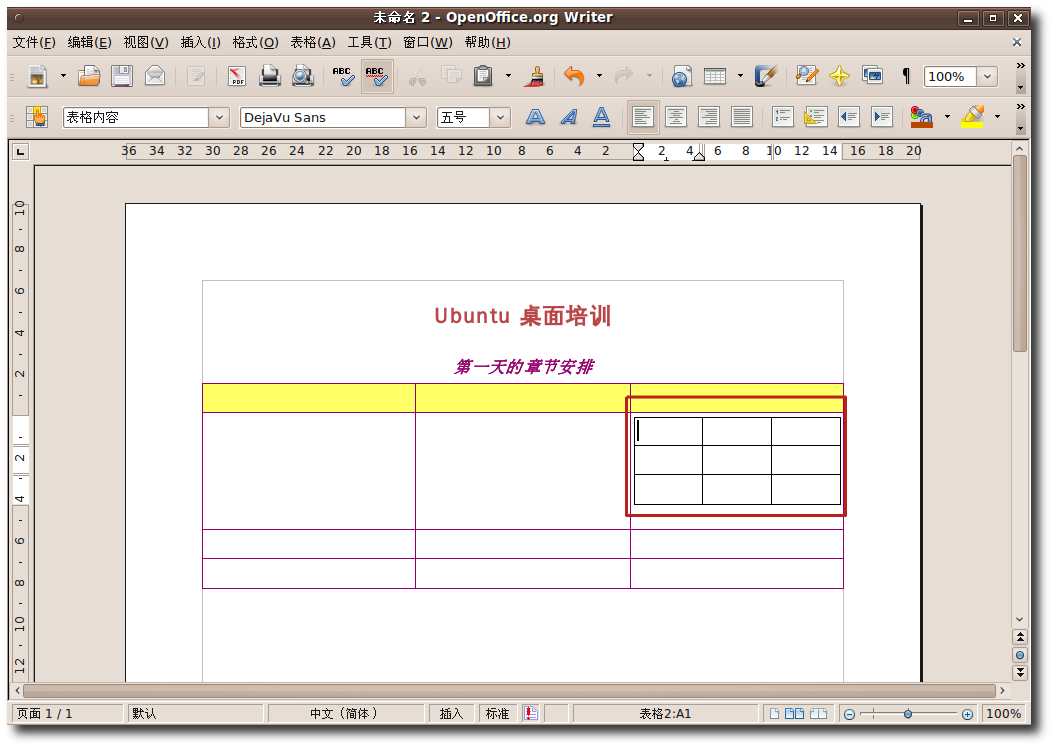Toggle numbered list icon
This screenshot has height=748, width=1054.
tap(782, 117)
